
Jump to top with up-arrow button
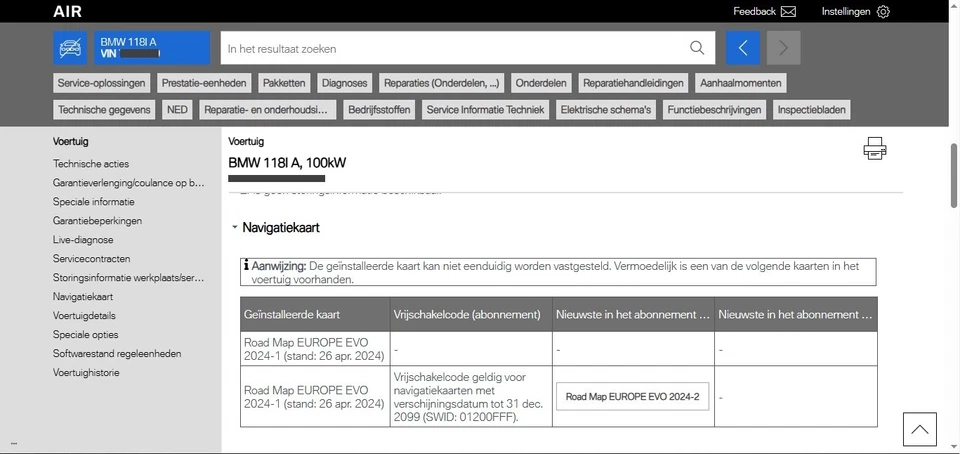point(920,429)
